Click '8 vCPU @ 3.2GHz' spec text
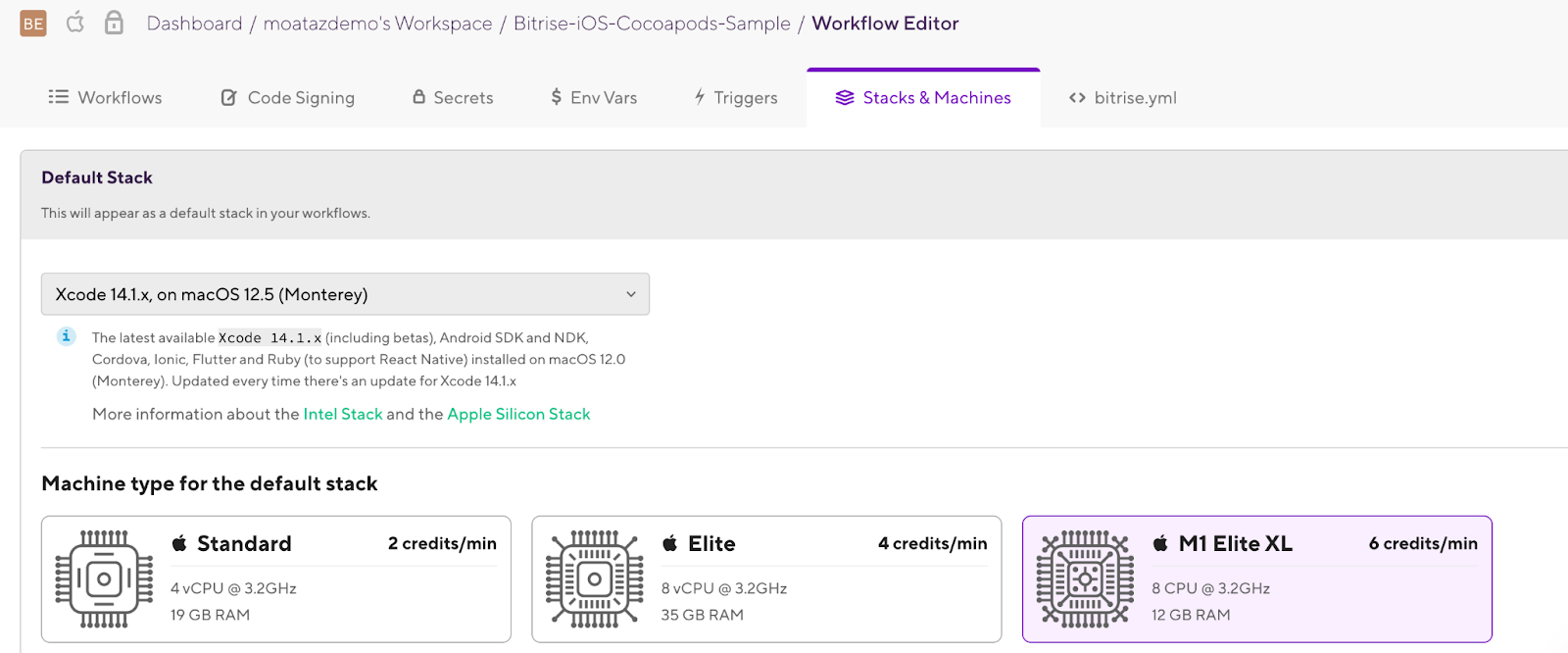The height and width of the screenshot is (653, 1568). point(724,588)
